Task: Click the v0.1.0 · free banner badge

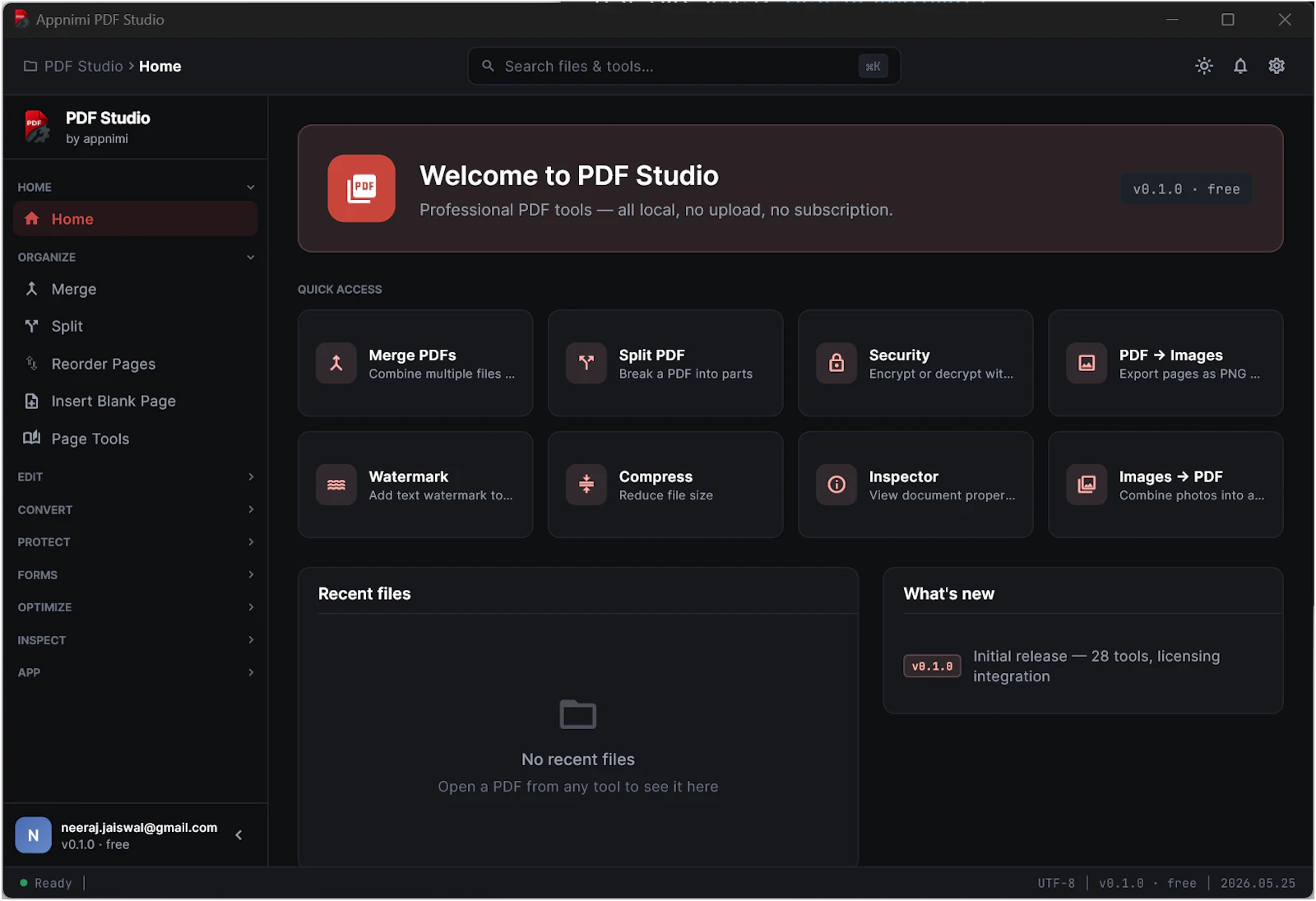Action: [1186, 189]
